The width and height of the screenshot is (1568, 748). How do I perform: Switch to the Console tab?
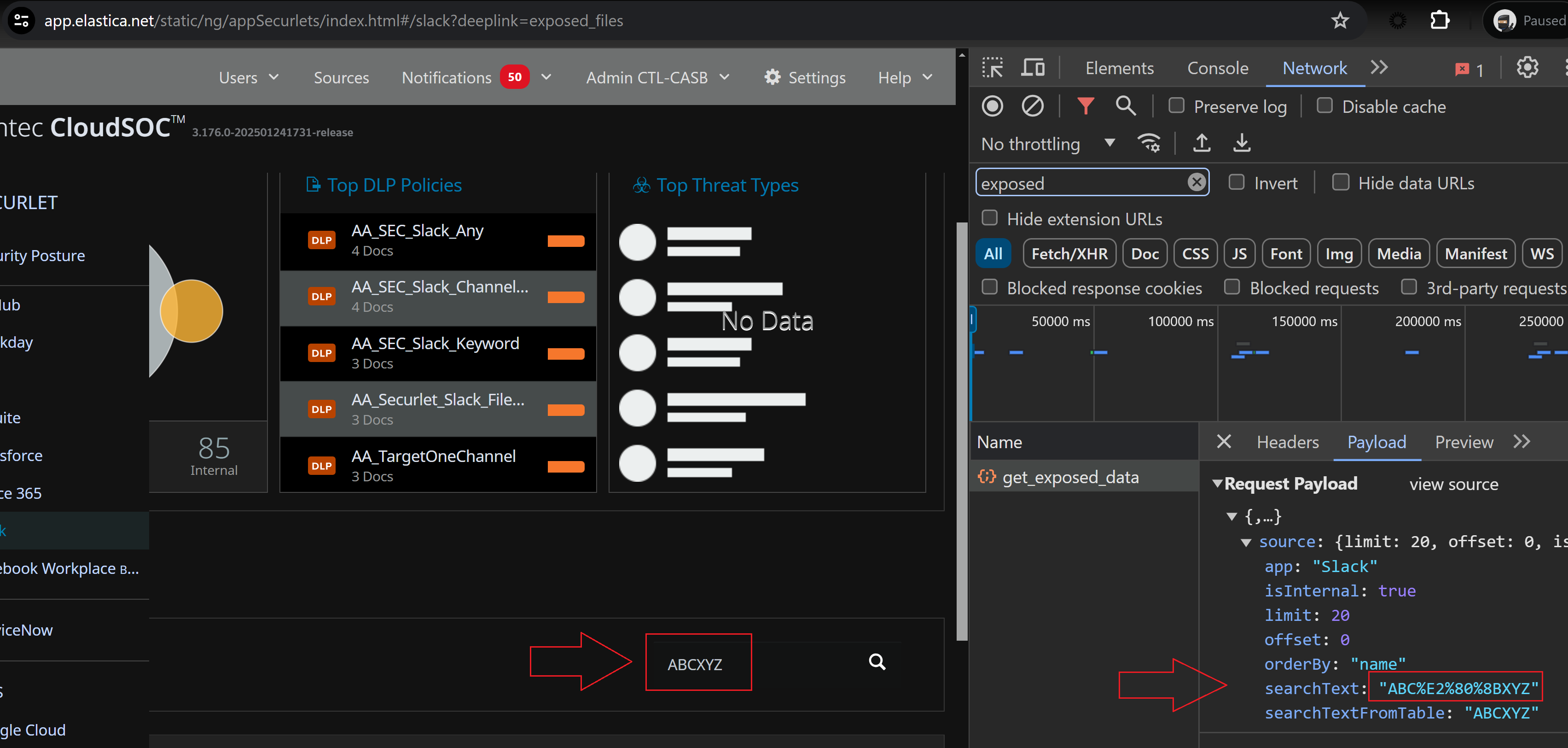[x=1217, y=68]
